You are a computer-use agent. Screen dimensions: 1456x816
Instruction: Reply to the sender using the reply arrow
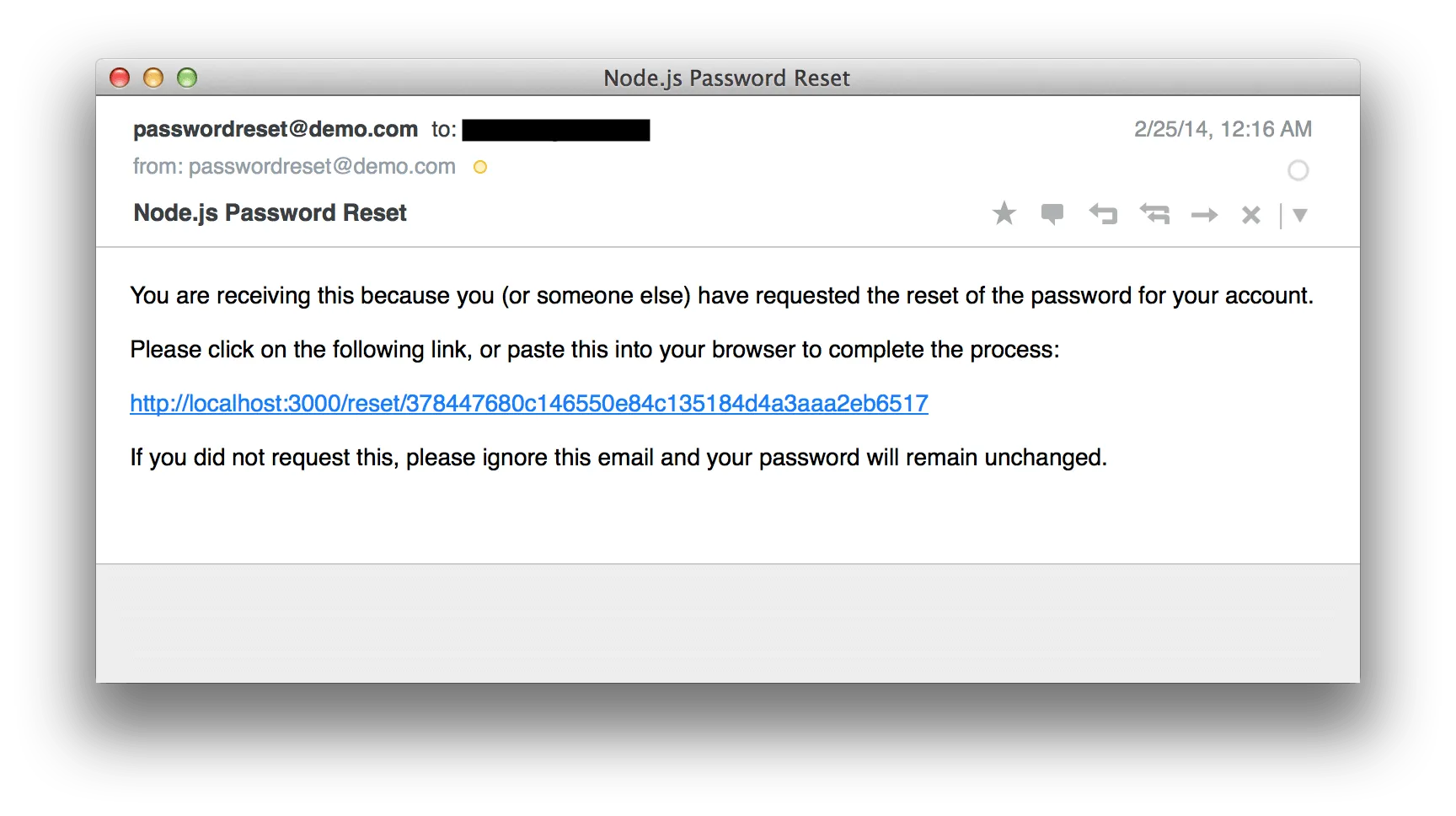click(x=1102, y=214)
